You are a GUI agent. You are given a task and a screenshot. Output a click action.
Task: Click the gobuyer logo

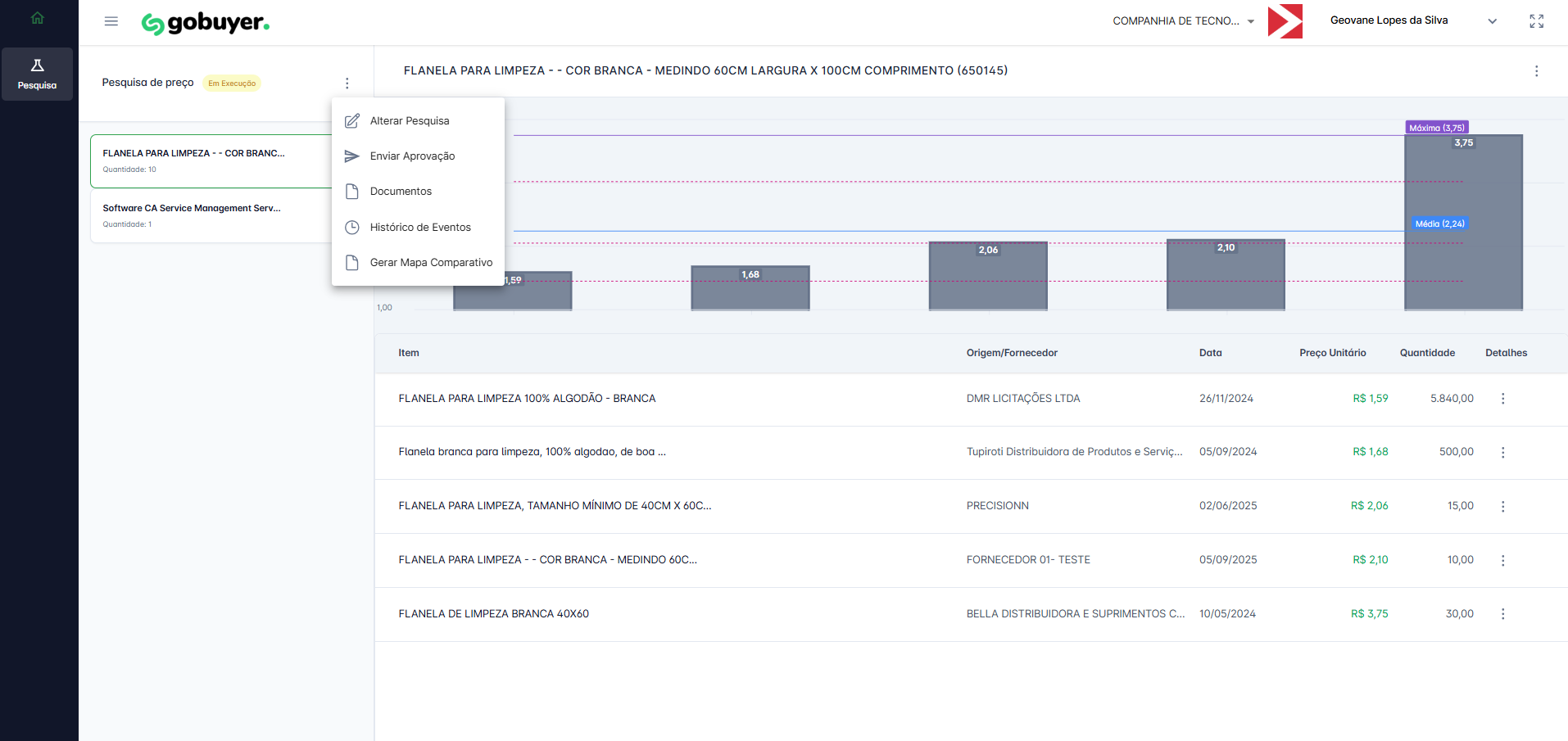coord(206,23)
